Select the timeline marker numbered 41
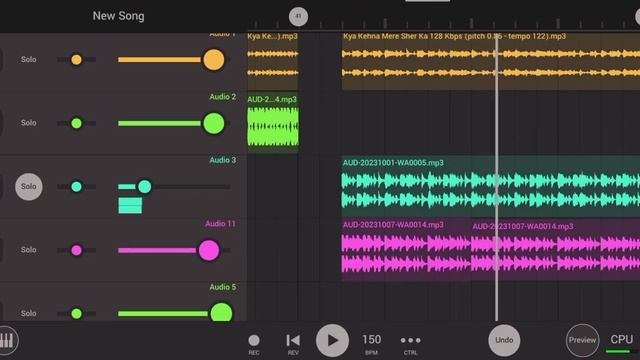Image resolution: width=640 pixels, height=360 pixels. point(298,17)
